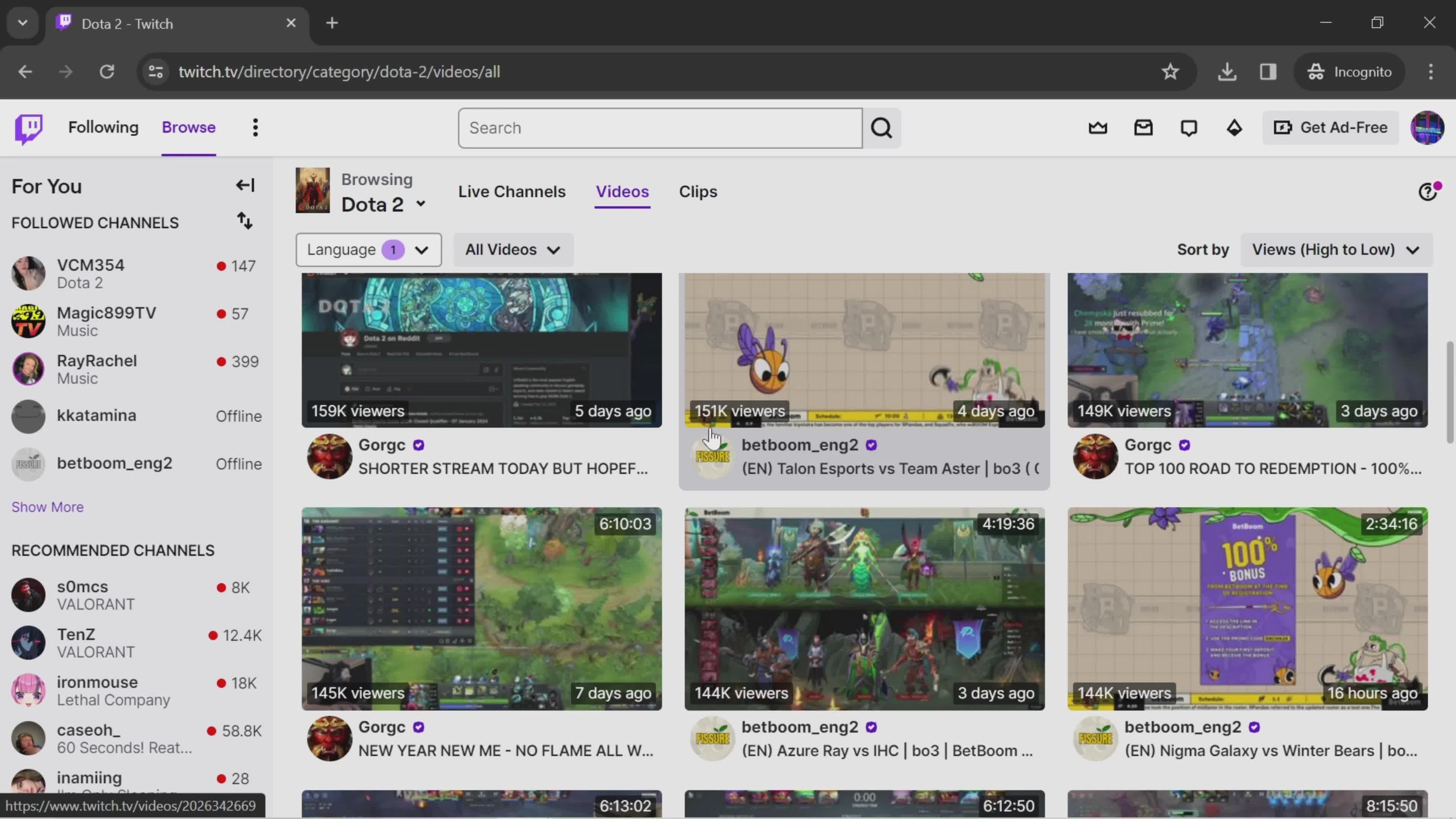View site information icon in address bar
This screenshot has height=819, width=1456.
tap(155, 72)
